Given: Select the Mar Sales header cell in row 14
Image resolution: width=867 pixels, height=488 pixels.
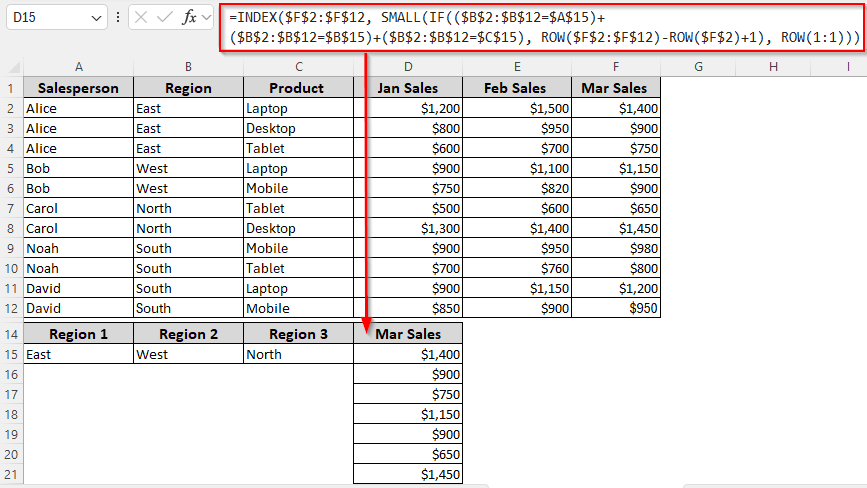Looking at the screenshot, I should [408, 334].
